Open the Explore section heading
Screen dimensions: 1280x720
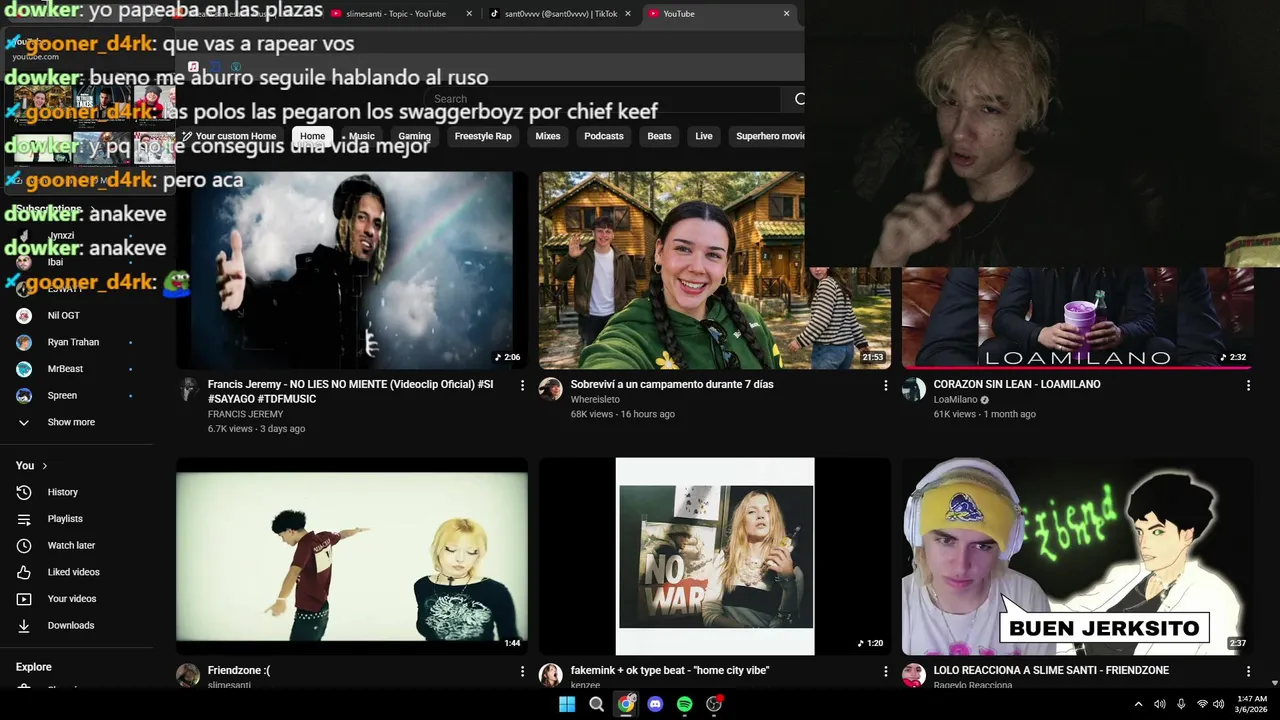pyautogui.click(x=34, y=667)
